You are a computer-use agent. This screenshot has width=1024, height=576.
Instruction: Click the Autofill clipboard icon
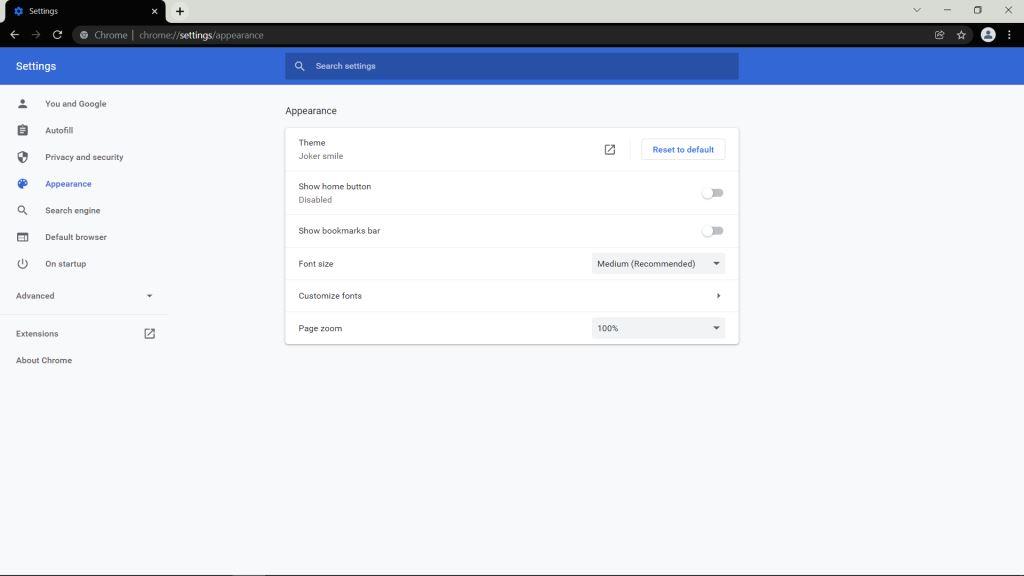[x=22, y=130]
